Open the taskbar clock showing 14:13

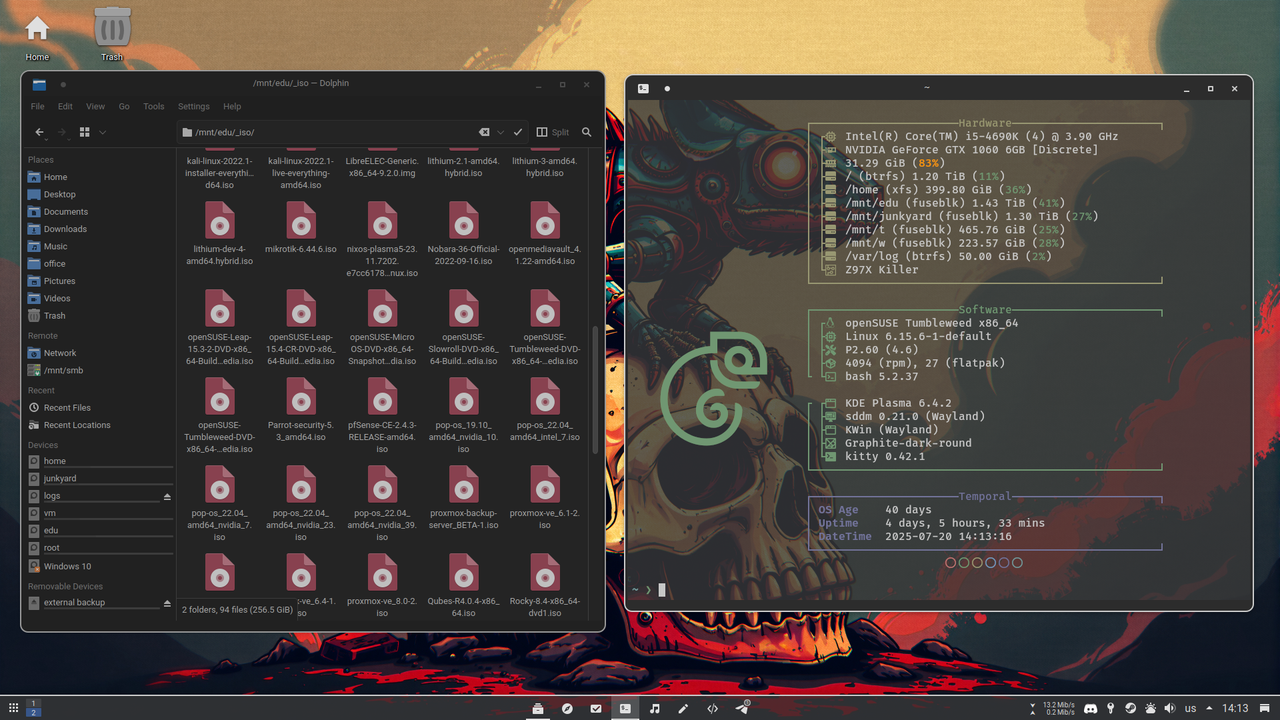(1235, 708)
